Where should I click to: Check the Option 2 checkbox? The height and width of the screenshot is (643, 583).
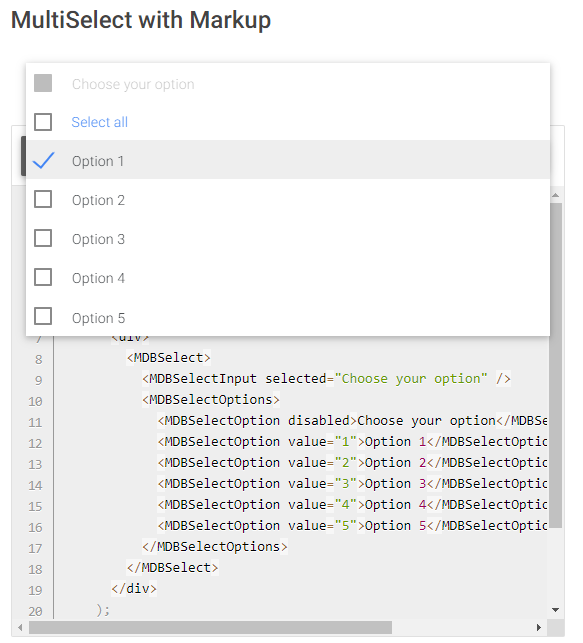tap(43, 199)
